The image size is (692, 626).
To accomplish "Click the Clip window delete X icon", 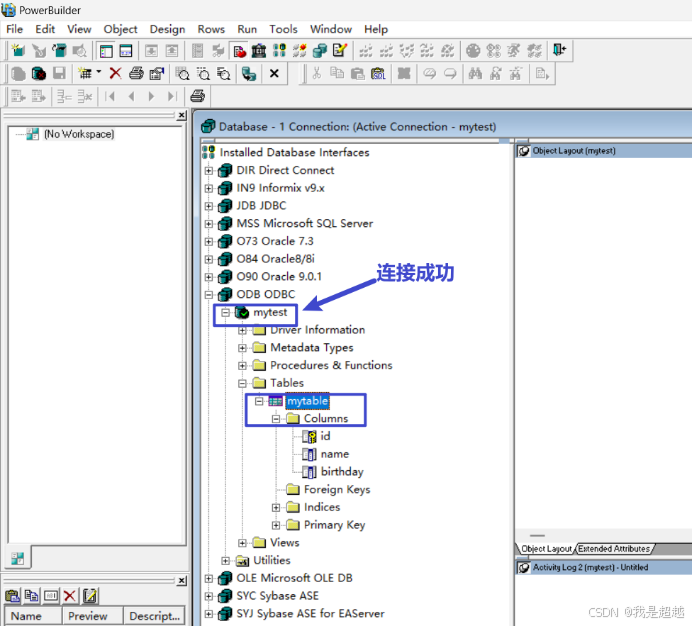I will [x=70, y=596].
